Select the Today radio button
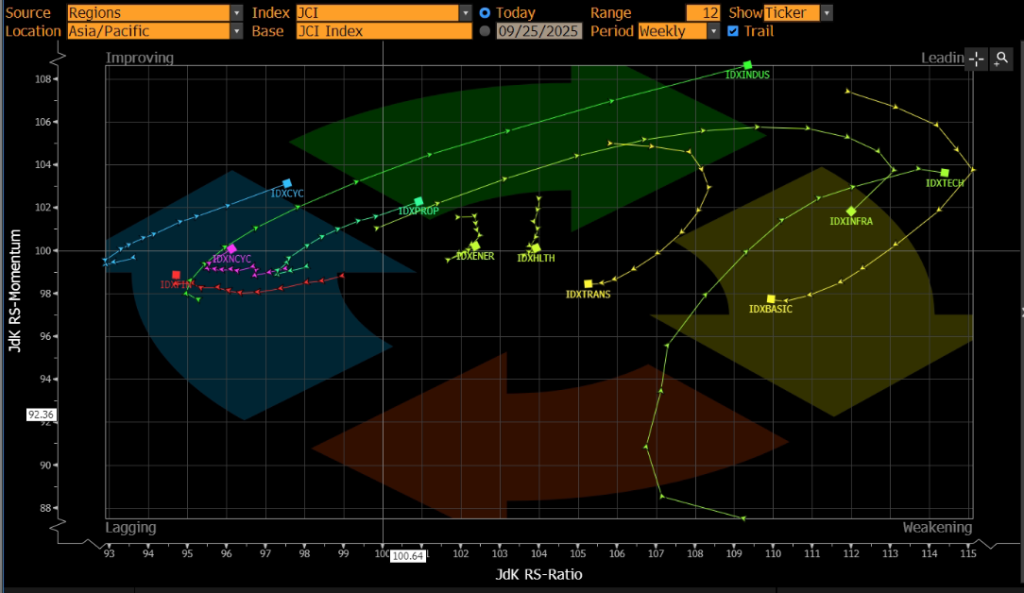The image size is (1024, 593). coord(485,13)
